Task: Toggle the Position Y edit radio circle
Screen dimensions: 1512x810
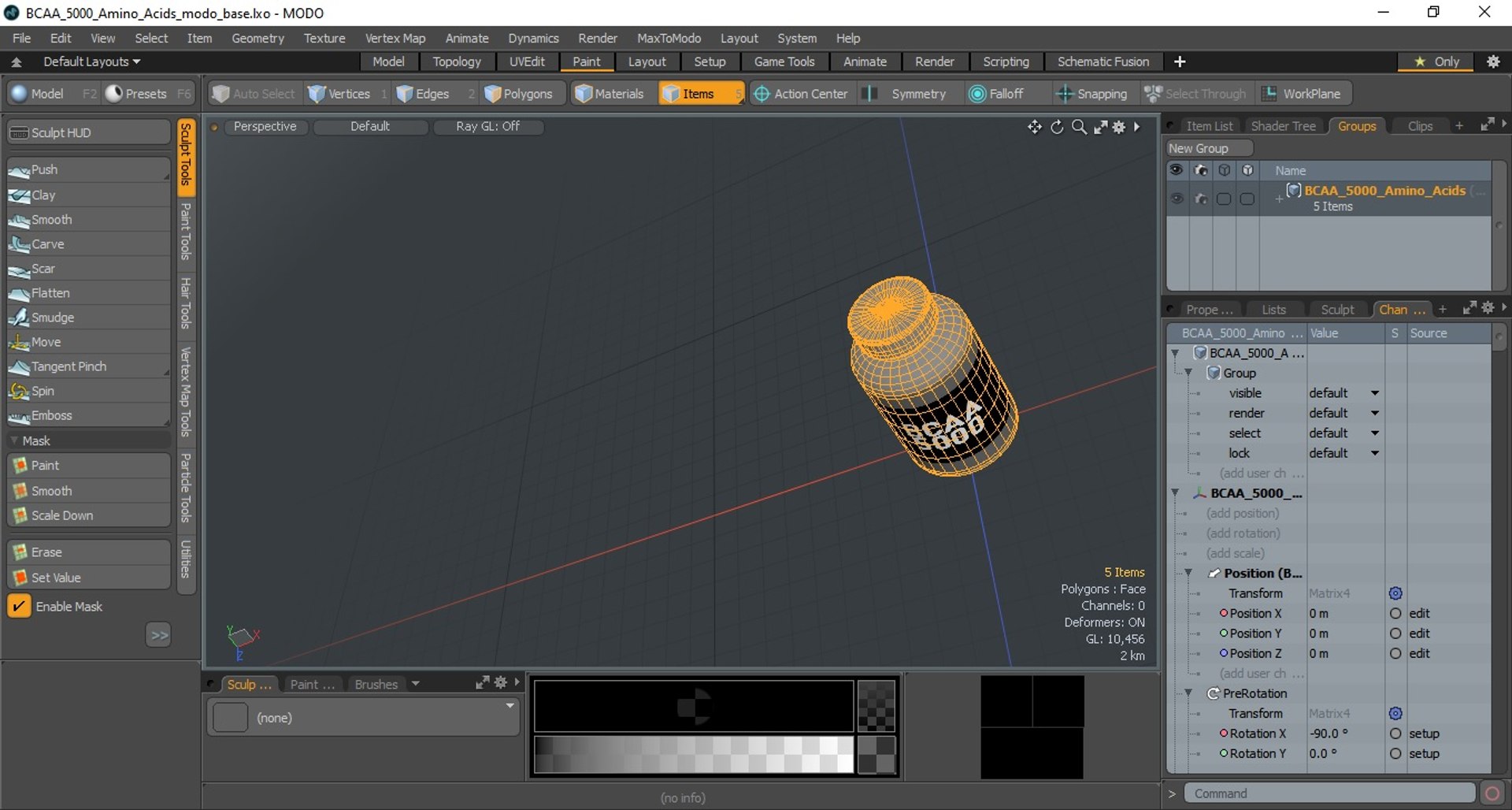Action: pos(1395,634)
